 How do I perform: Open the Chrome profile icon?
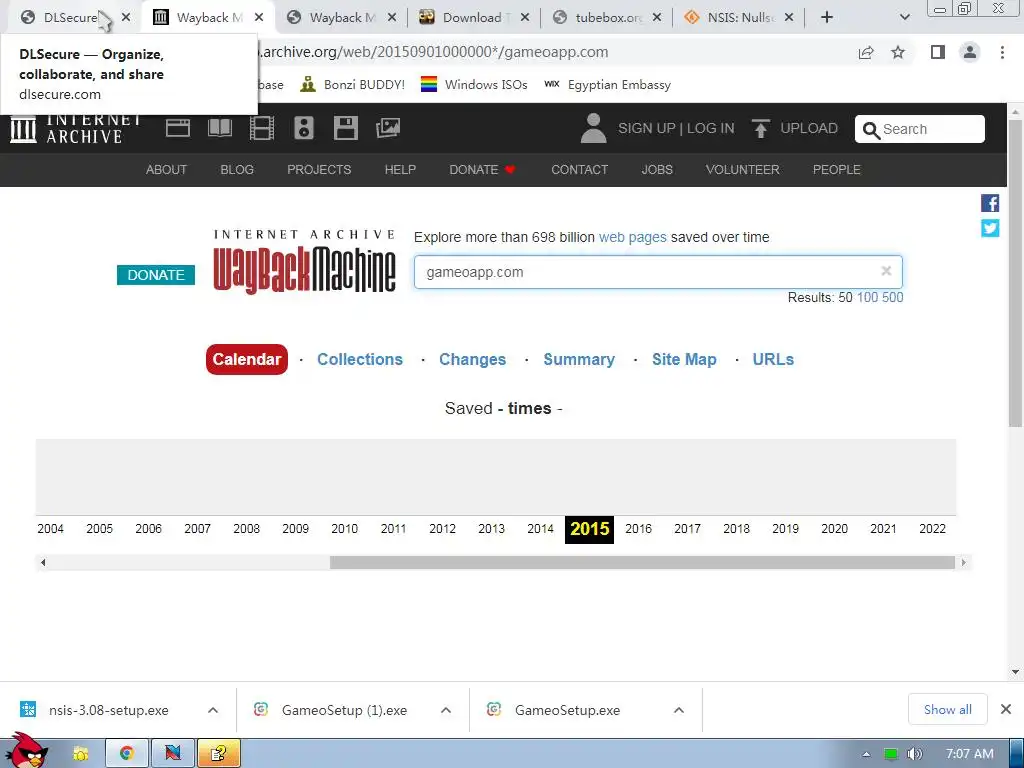pyautogui.click(x=970, y=52)
